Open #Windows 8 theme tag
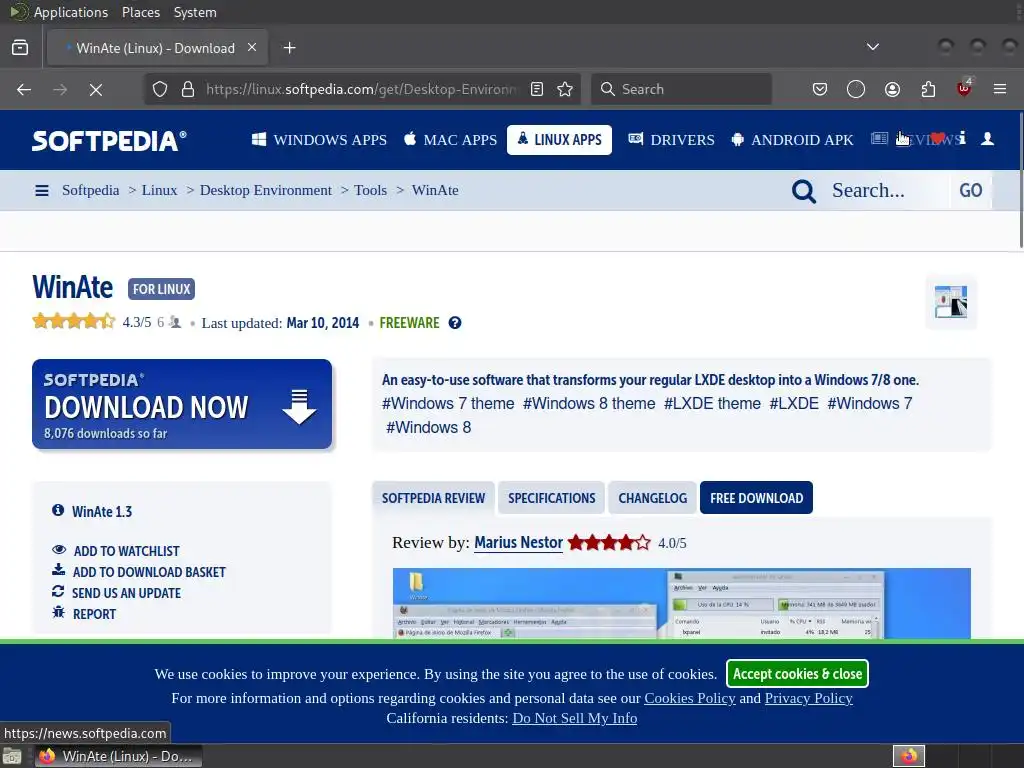Screen dimensions: 1024x768 tap(589, 404)
